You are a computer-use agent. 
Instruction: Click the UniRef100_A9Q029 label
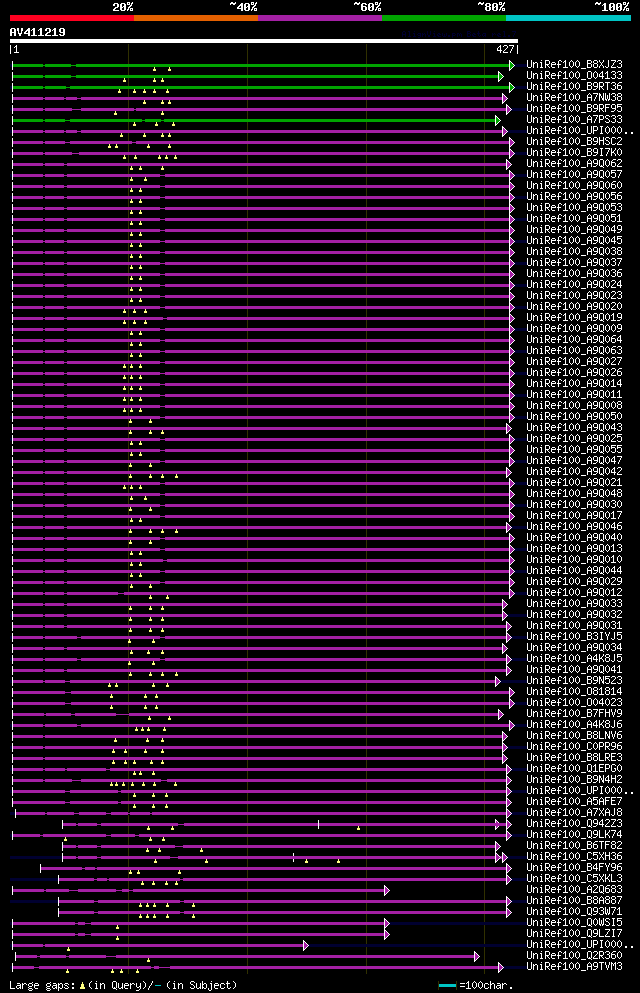tap(574, 581)
